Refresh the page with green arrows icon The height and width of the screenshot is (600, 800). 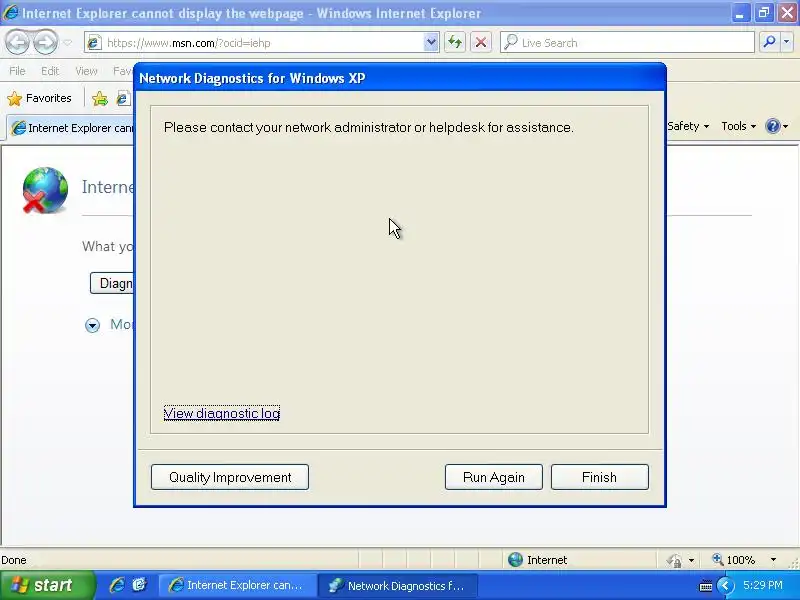click(x=455, y=42)
